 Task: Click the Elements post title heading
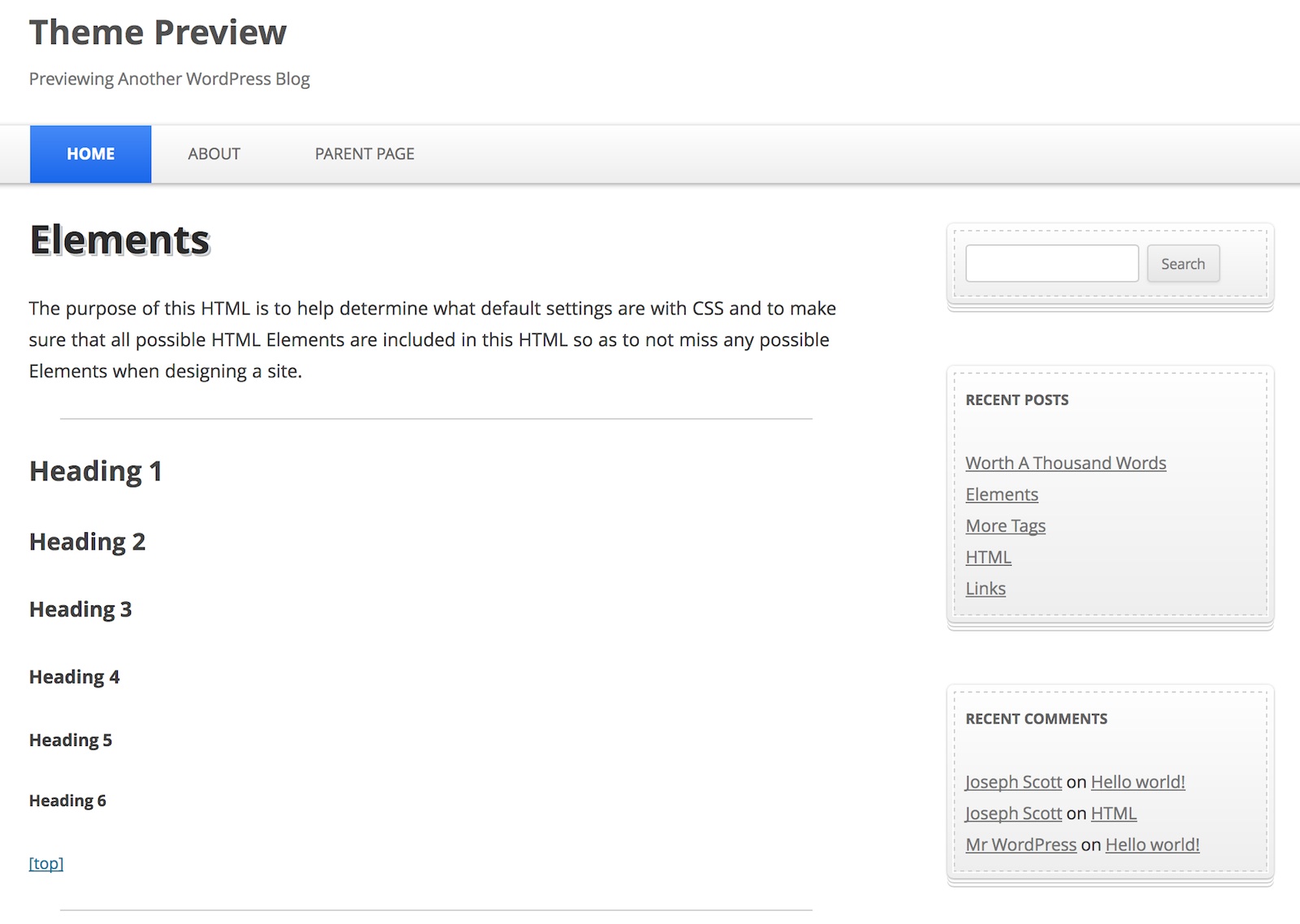(119, 241)
